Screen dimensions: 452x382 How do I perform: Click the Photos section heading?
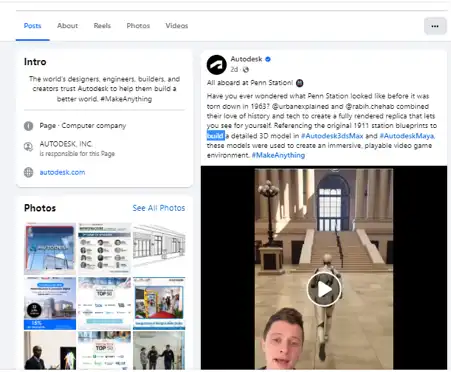40,208
